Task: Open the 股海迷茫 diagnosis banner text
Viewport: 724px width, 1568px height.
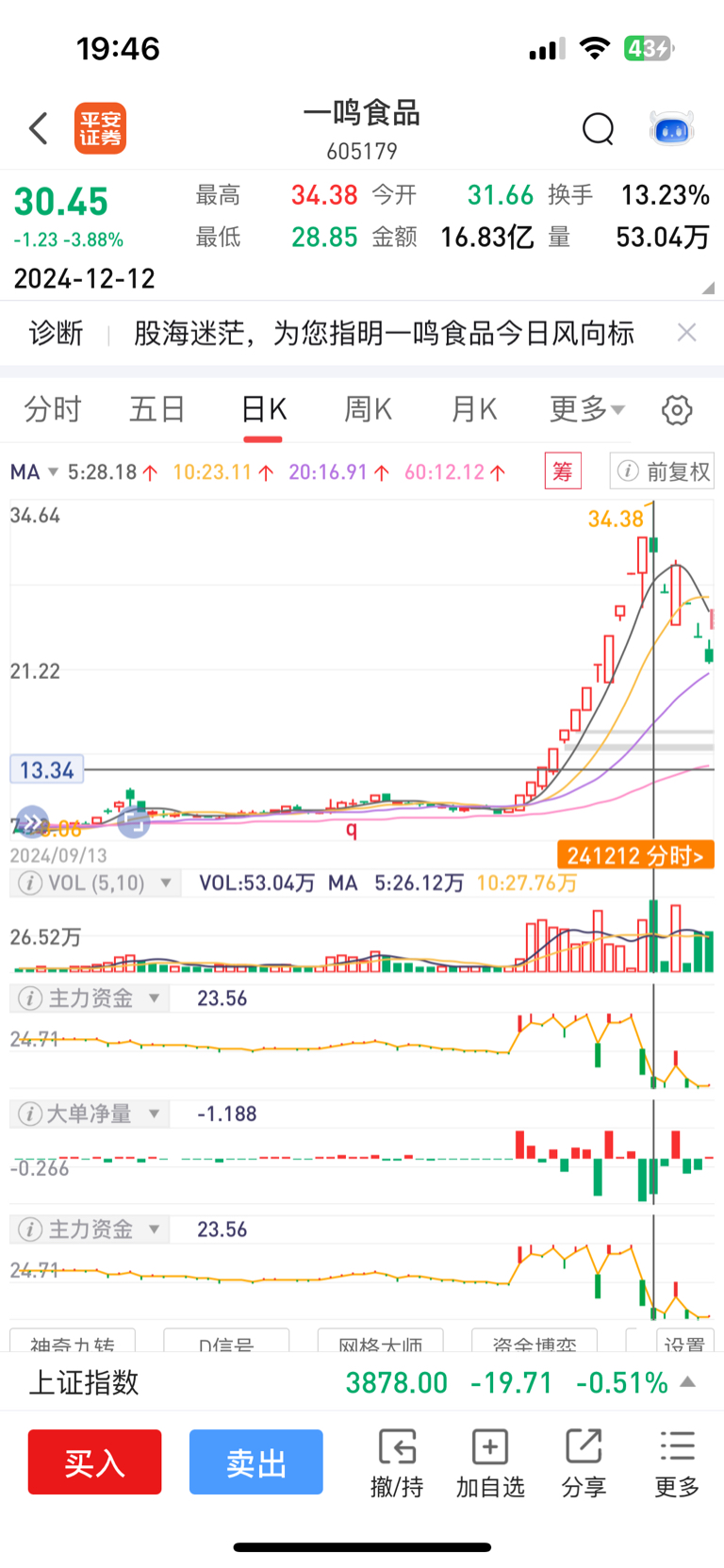Action: (384, 332)
